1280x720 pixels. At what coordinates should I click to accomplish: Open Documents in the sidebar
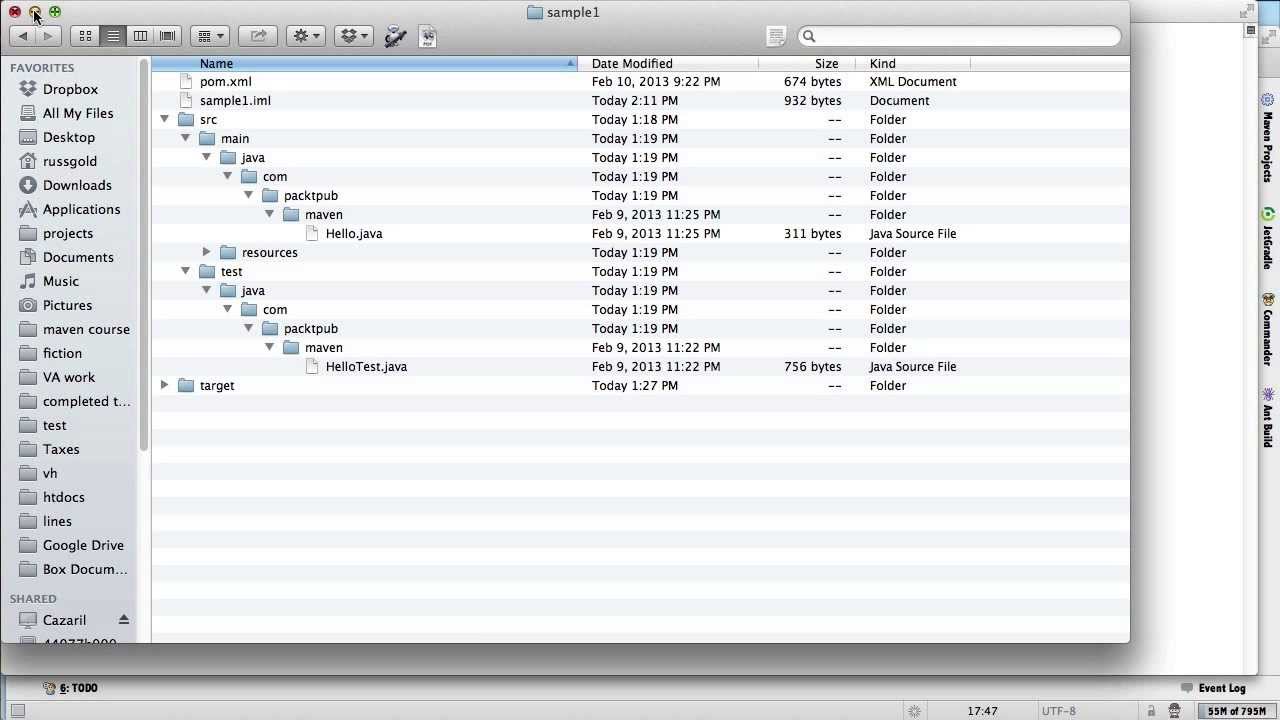tap(78, 257)
